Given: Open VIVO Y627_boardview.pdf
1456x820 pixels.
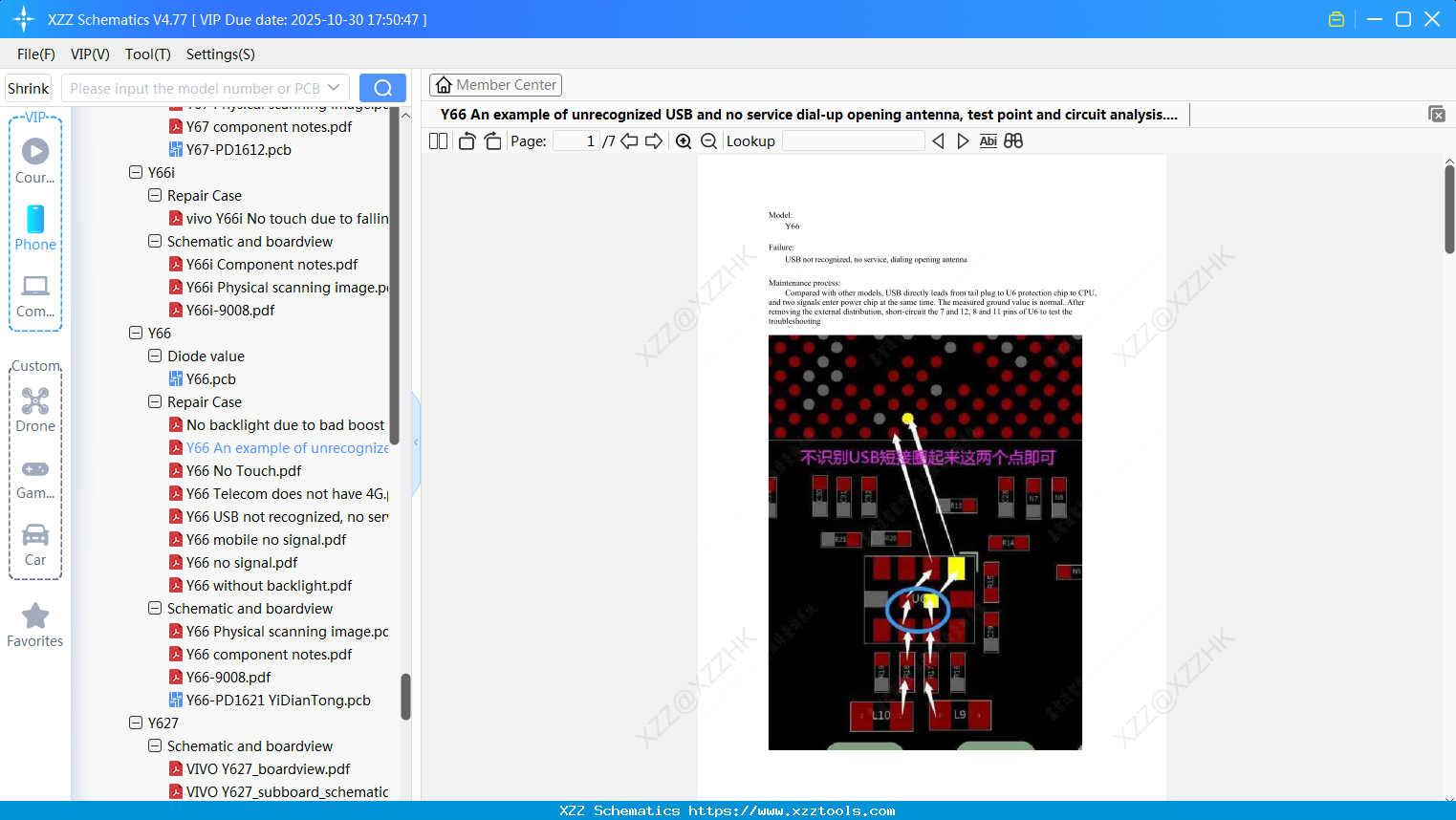Looking at the screenshot, I should point(259,769).
